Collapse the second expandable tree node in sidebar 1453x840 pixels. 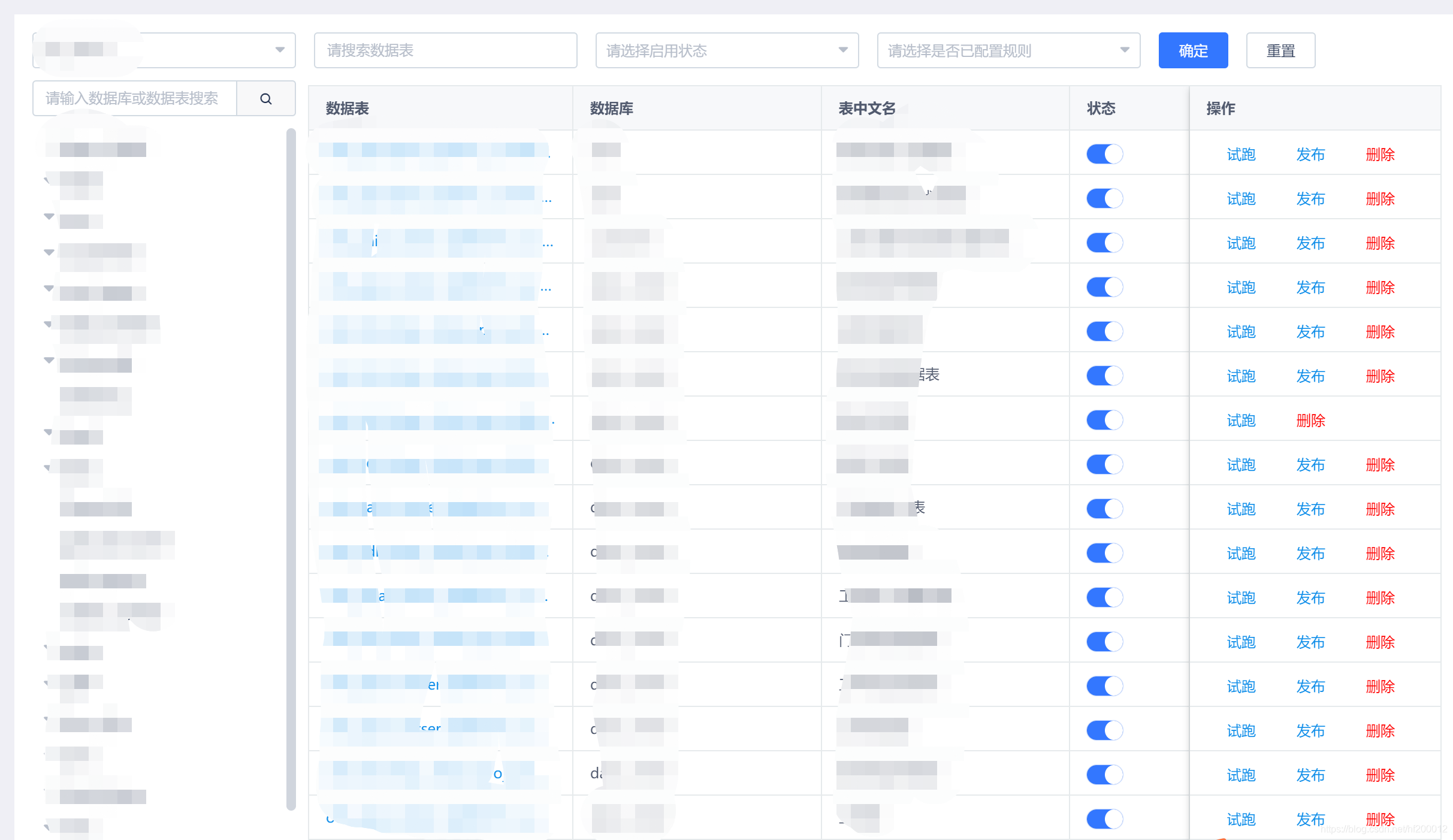point(49,216)
